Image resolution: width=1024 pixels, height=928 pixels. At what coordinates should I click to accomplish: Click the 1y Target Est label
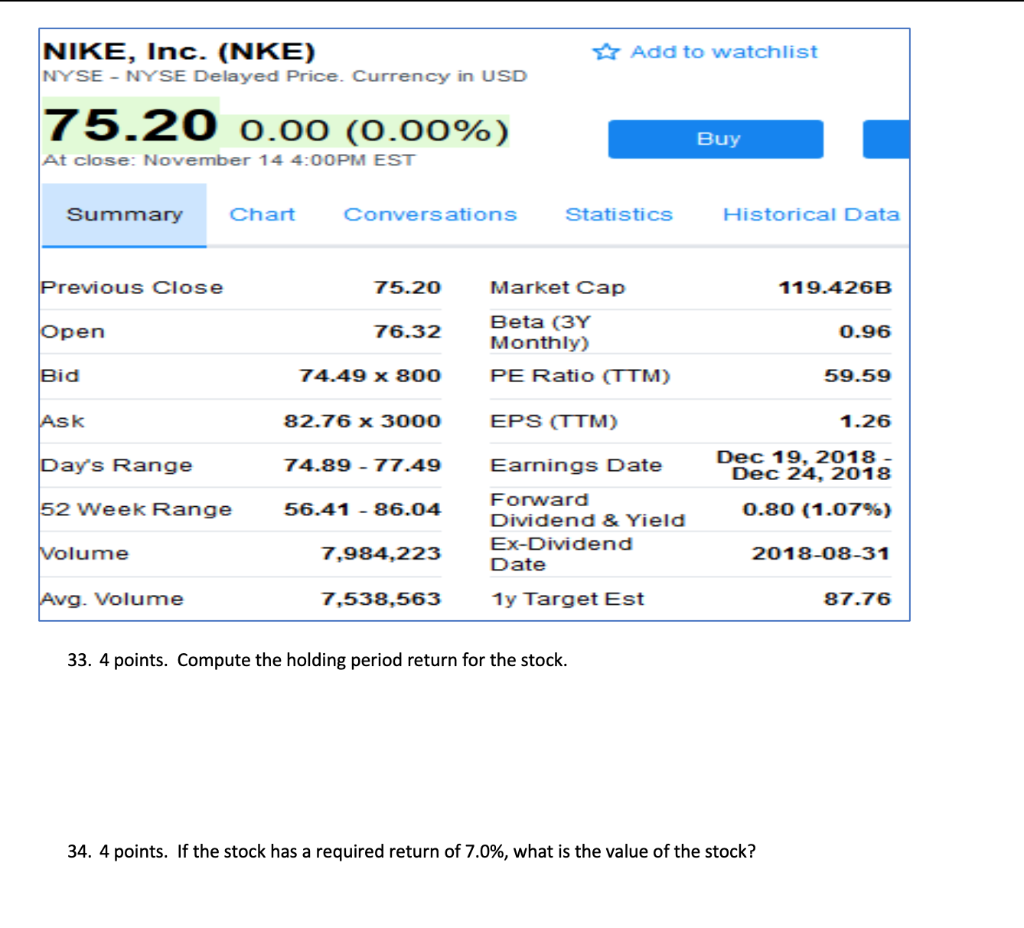point(568,599)
